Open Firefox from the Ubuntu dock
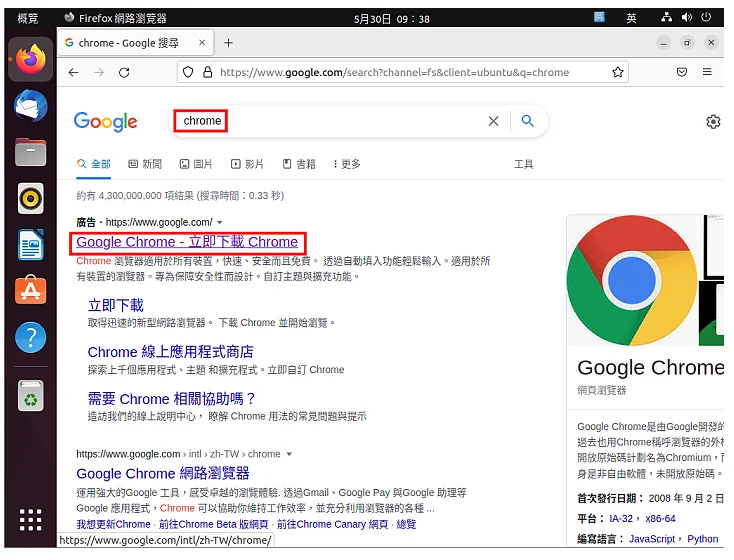Viewport: 734px width, 560px height. (31, 60)
